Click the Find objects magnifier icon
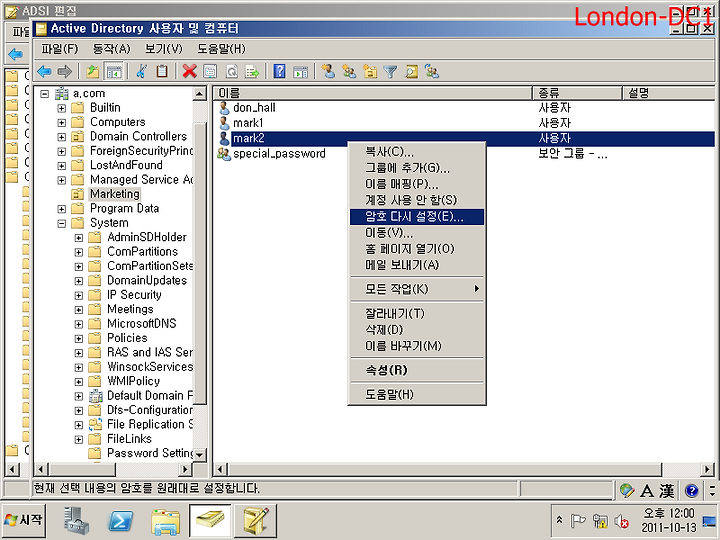 click(x=411, y=71)
